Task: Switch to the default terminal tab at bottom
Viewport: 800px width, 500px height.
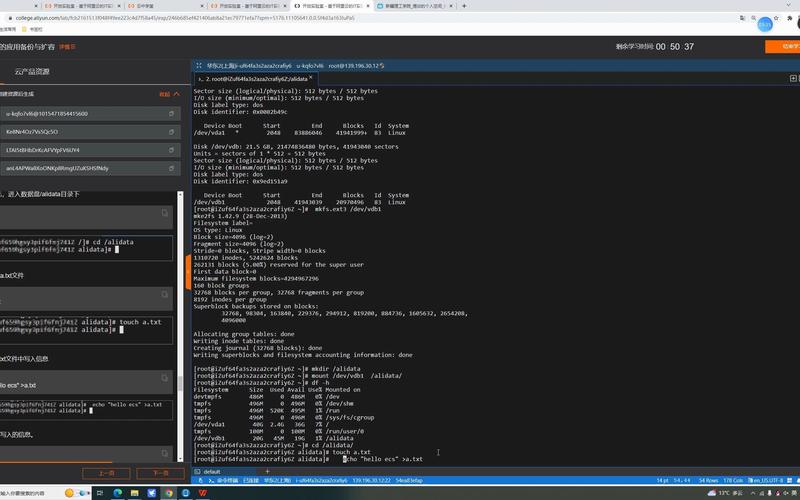Action: pos(211,471)
